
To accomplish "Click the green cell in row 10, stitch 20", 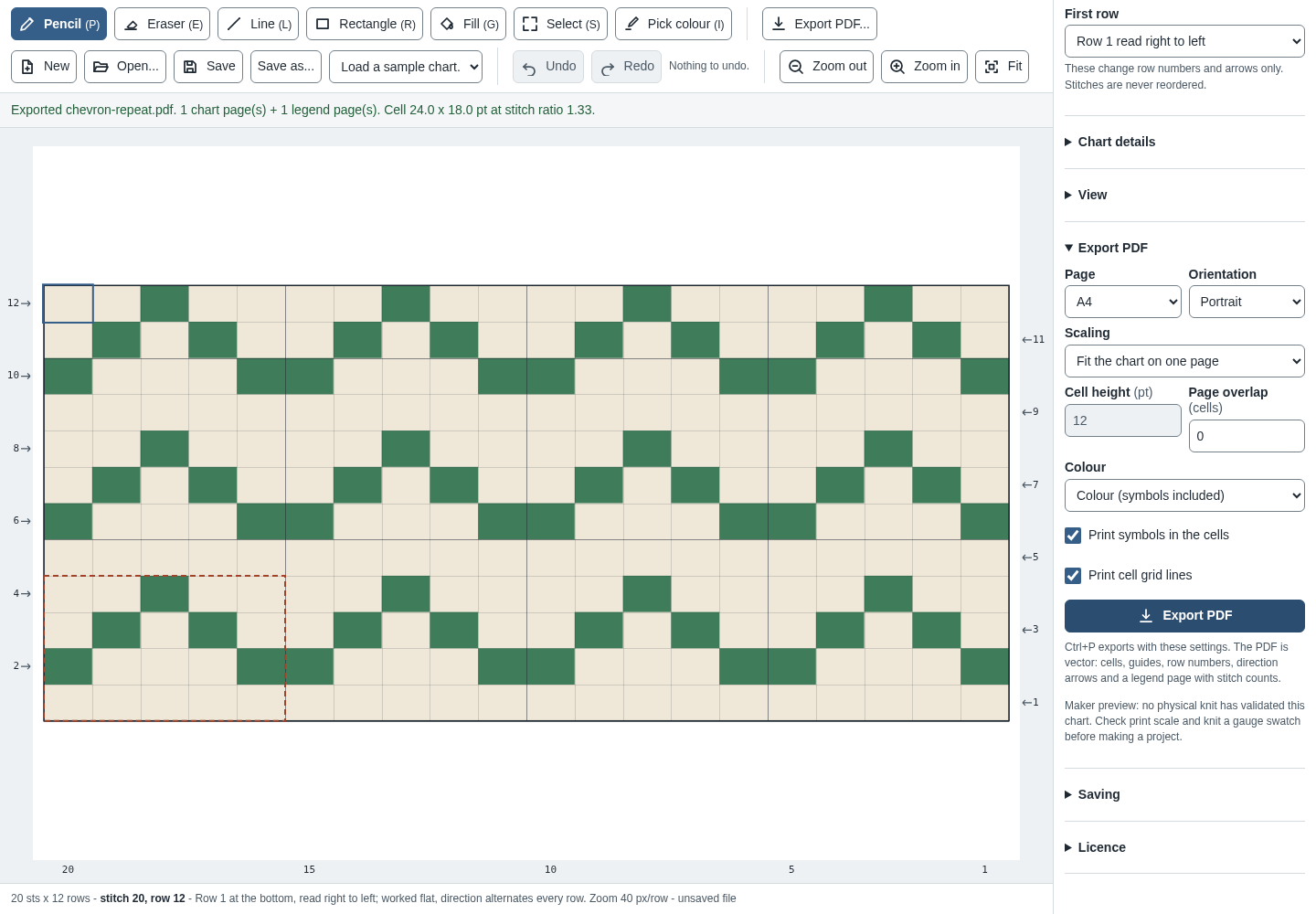I will [68, 377].
